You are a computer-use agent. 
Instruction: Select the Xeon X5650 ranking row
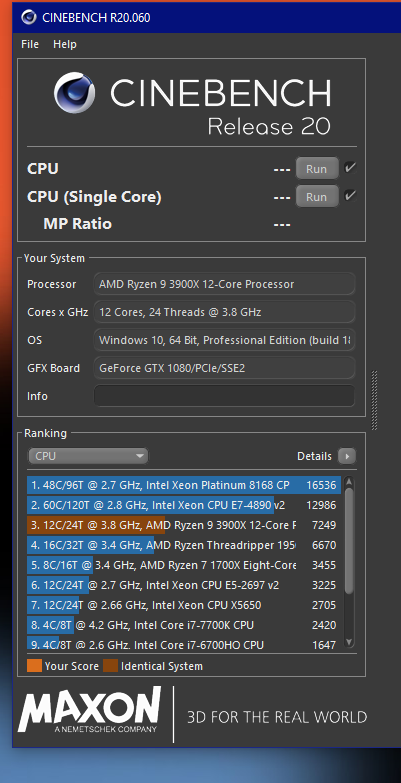tap(184, 605)
